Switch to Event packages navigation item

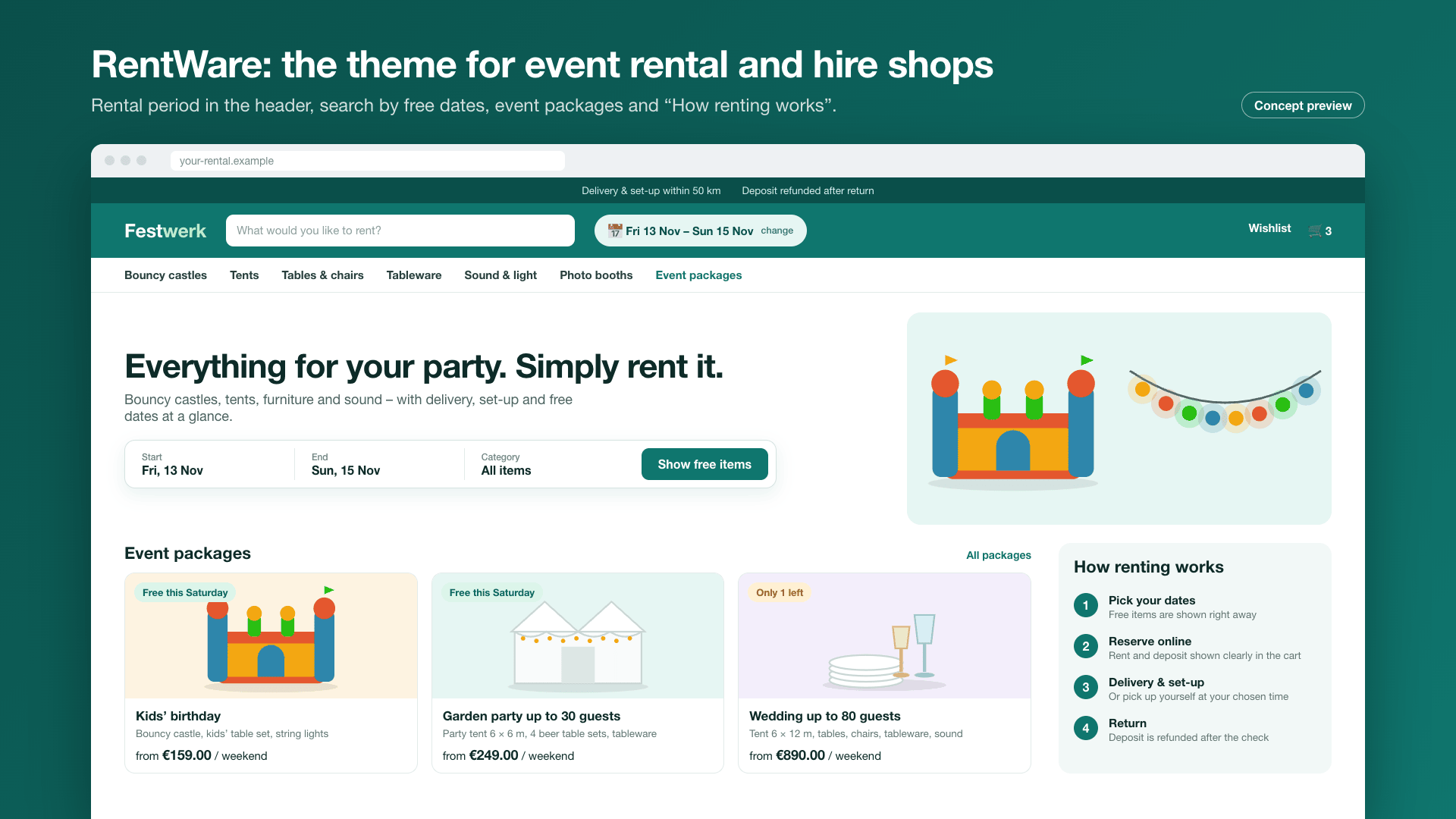click(698, 275)
